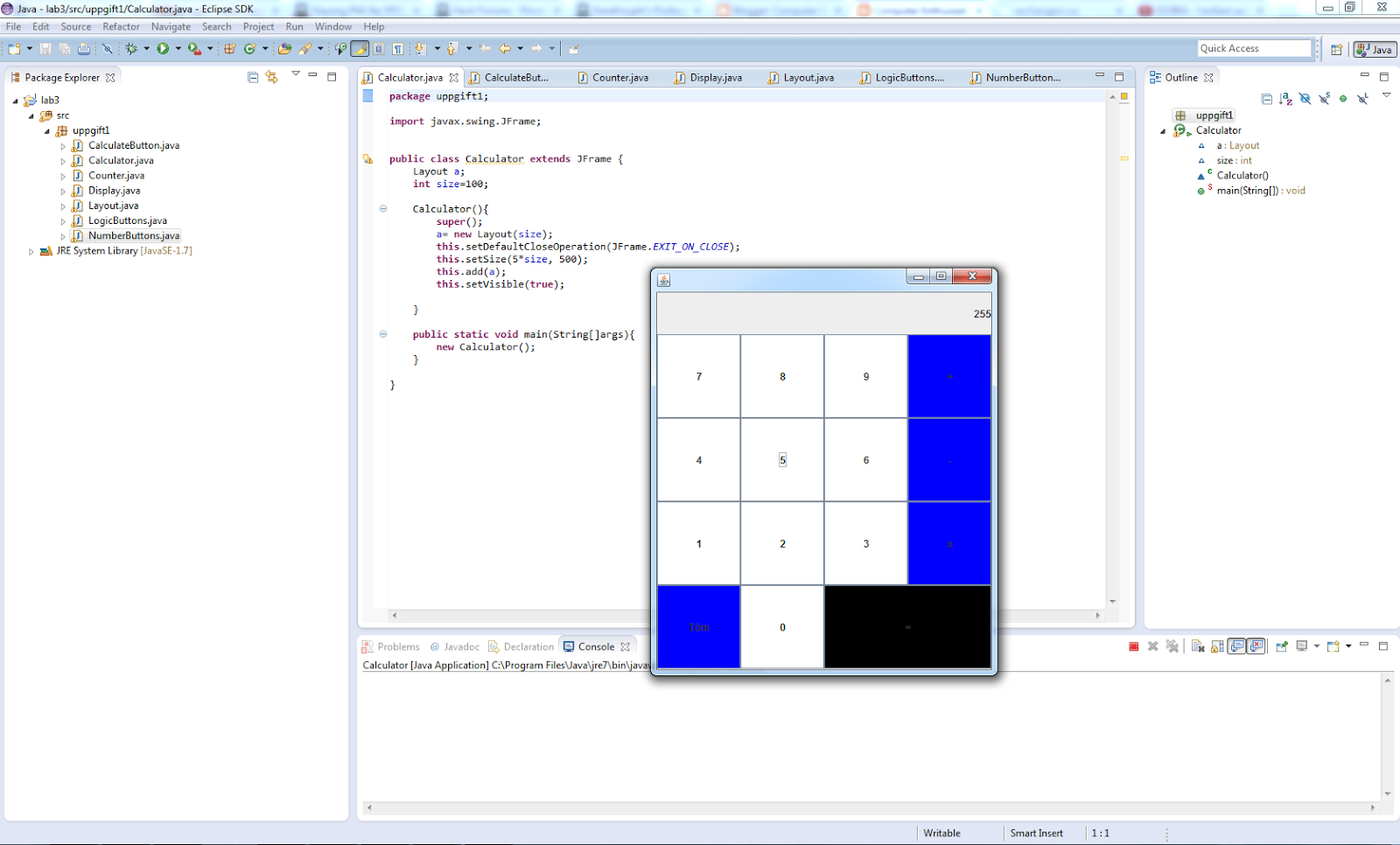Image resolution: width=1400 pixels, height=845 pixels.
Task: Pin the Console view
Action: click(1281, 646)
